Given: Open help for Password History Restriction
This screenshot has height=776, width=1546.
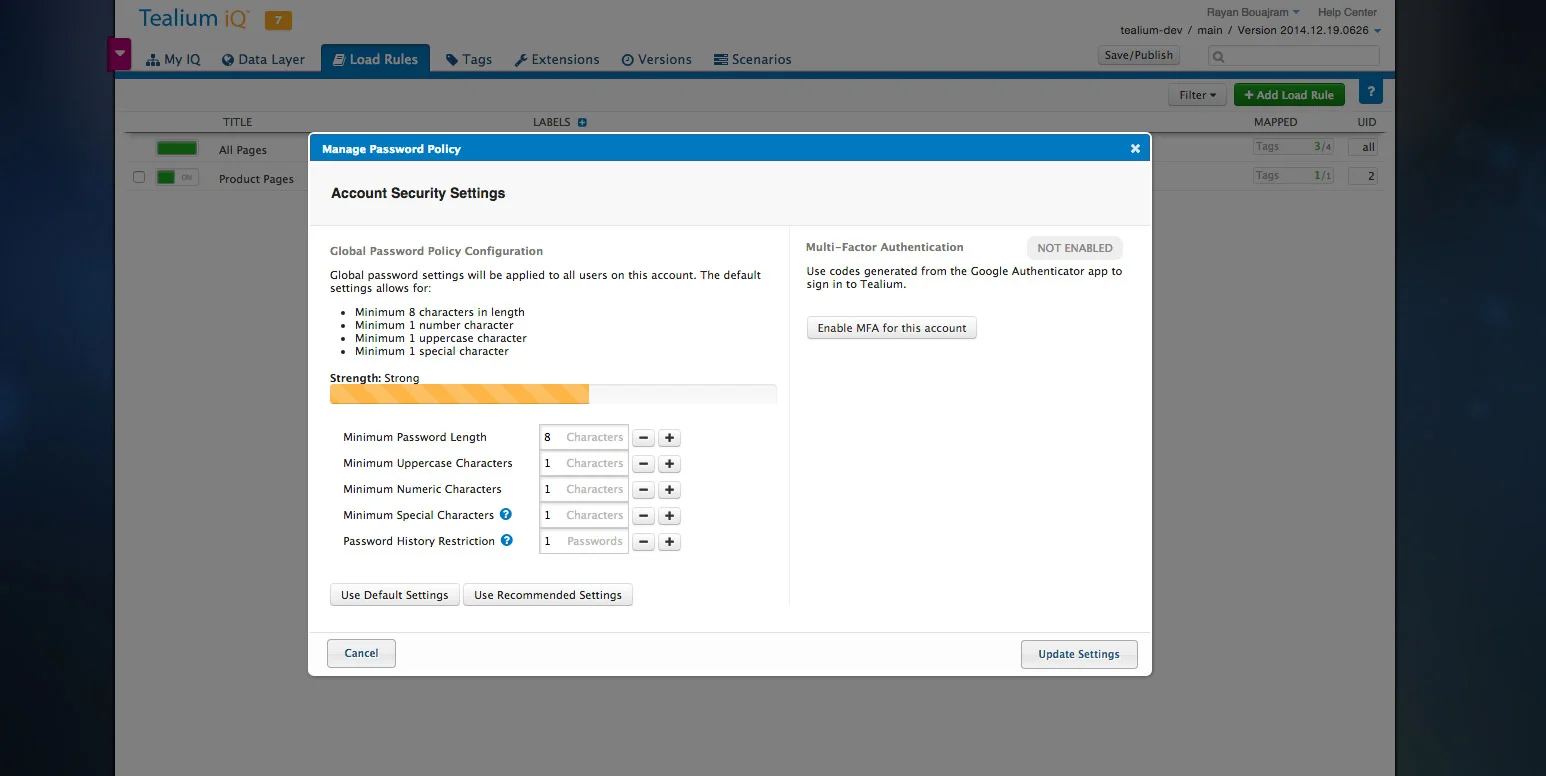Looking at the screenshot, I should 507,541.
